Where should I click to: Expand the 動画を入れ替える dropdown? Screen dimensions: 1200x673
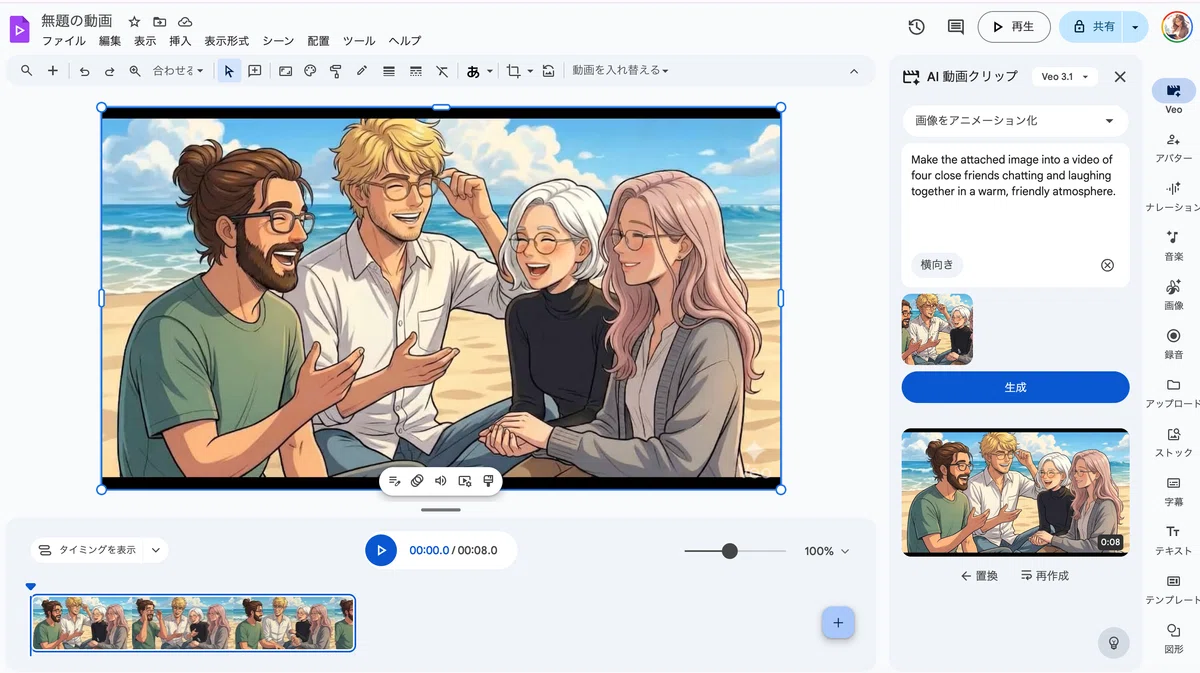(x=620, y=71)
